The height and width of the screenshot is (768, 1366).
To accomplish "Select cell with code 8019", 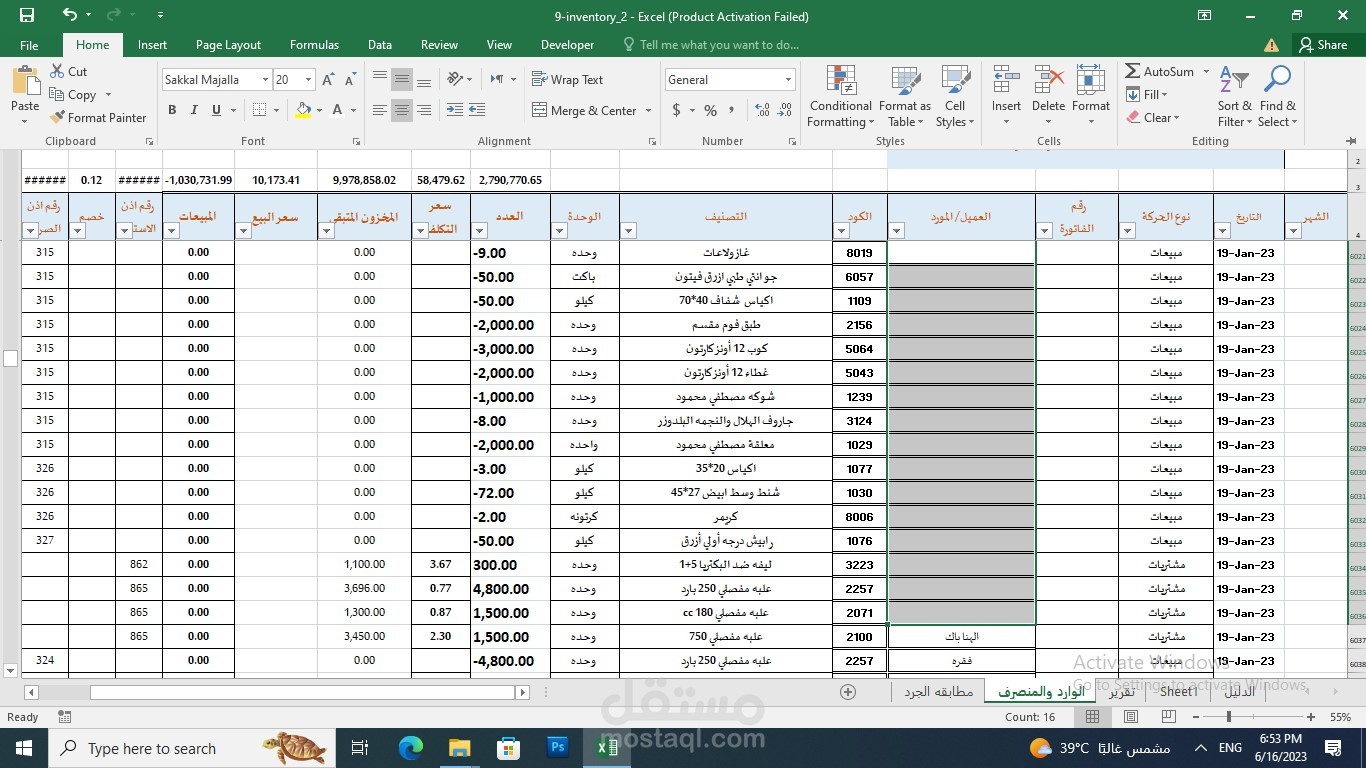I will point(859,253).
